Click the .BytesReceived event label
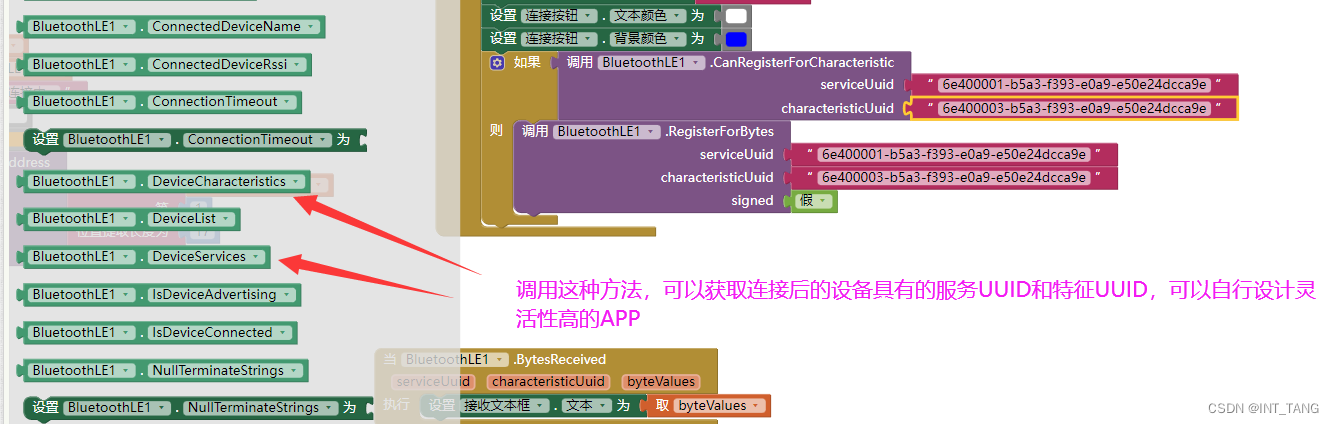Screen dimensions: 1334x424 (x=560, y=359)
